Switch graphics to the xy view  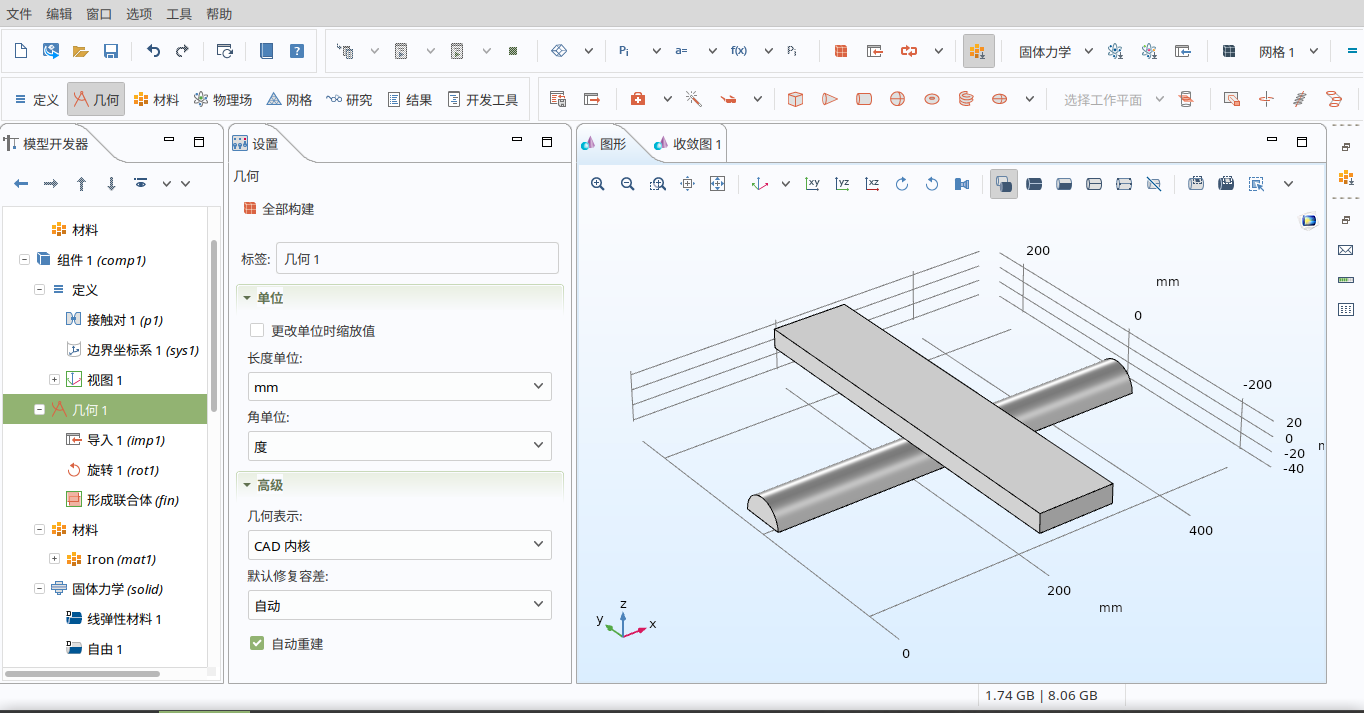pos(813,184)
